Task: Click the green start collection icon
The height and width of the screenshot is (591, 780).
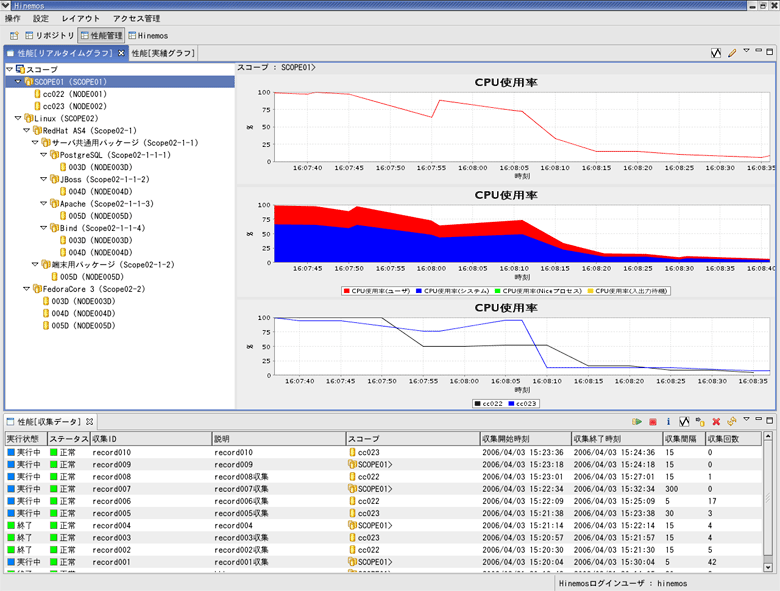Action: [x=637, y=422]
